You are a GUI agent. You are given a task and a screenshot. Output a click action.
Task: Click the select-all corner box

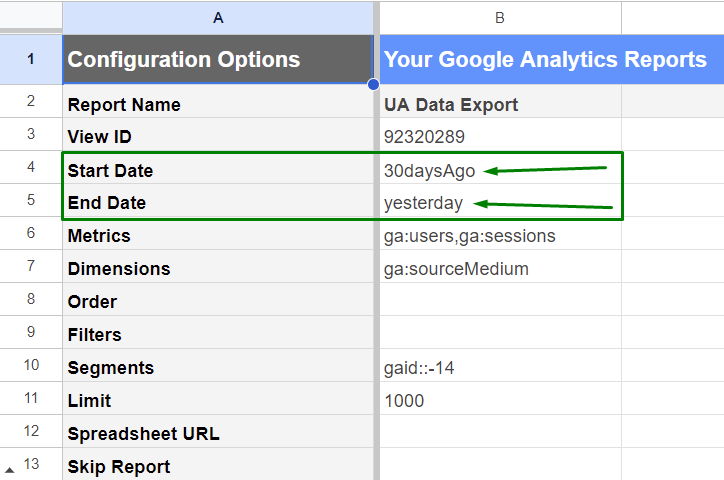(31, 16)
